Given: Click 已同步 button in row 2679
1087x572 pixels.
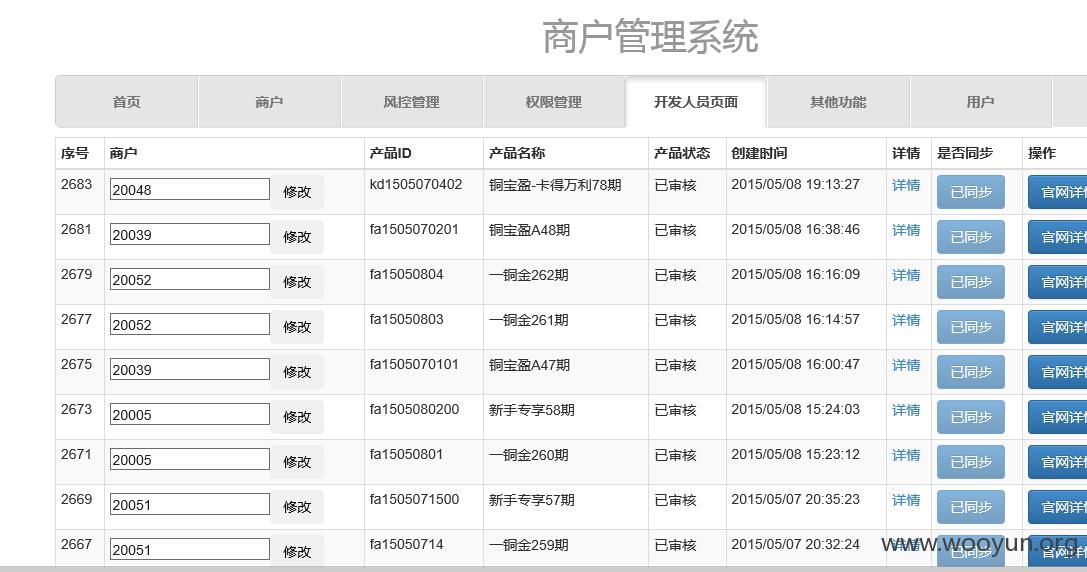Looking at the screenshot, I should point(971,282).
